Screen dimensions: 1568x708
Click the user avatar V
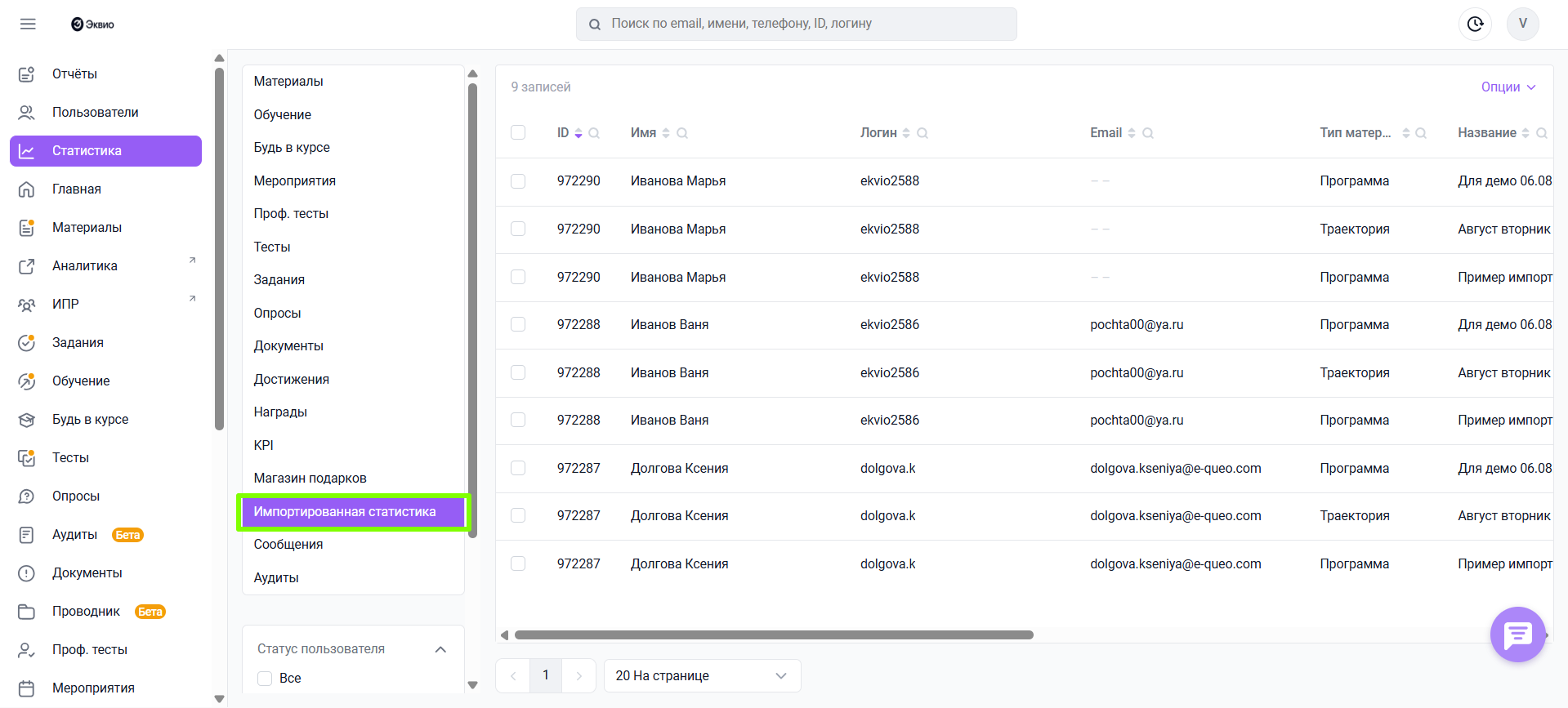click(x=1522, y=24)
